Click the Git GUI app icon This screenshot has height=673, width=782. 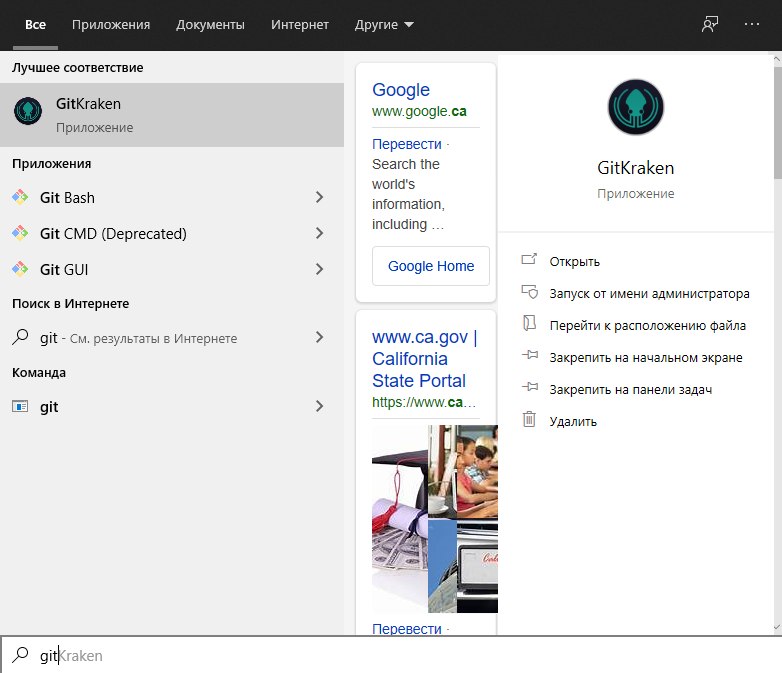(x=20, y=270)
